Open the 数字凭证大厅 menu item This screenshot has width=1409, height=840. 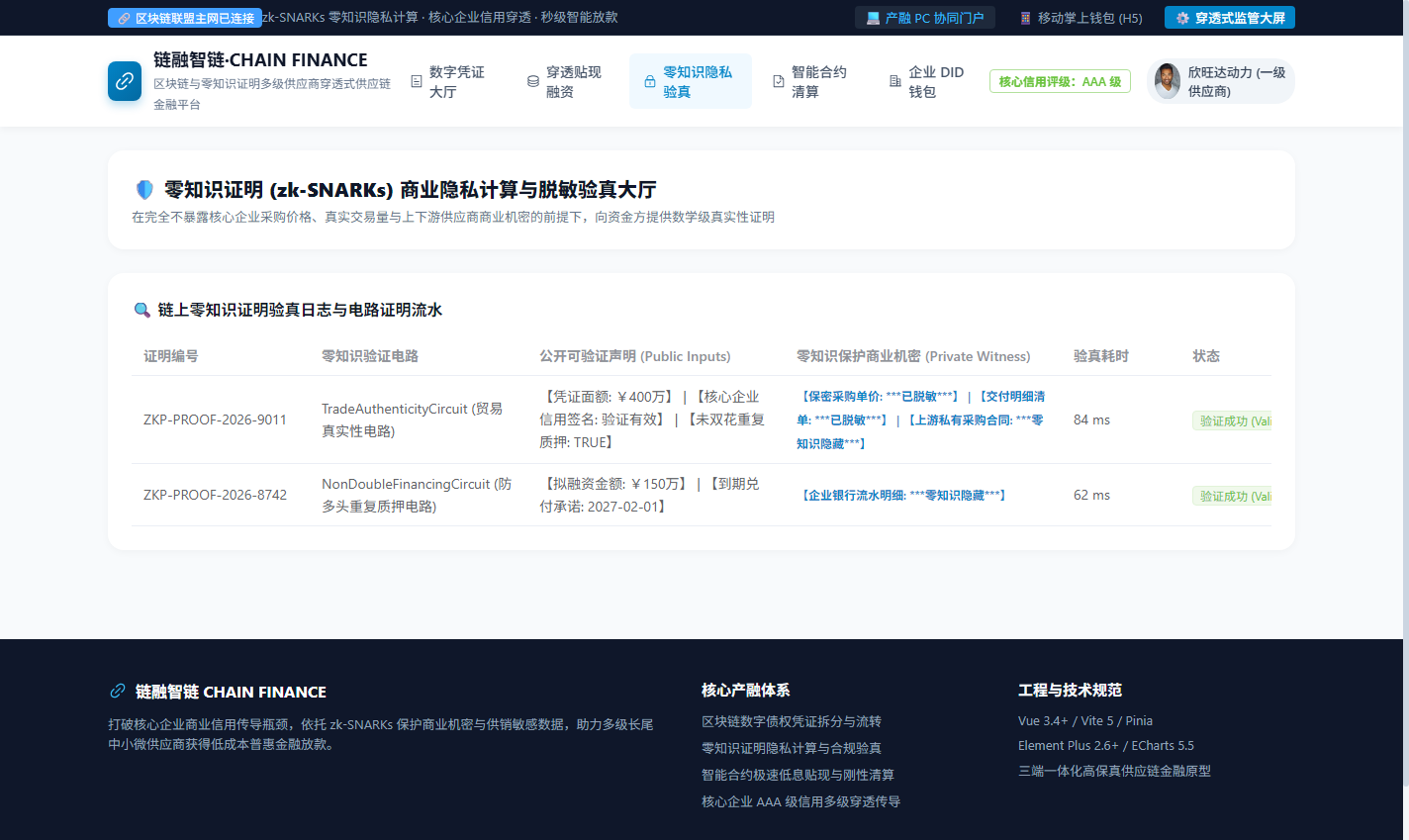point(449,81)
